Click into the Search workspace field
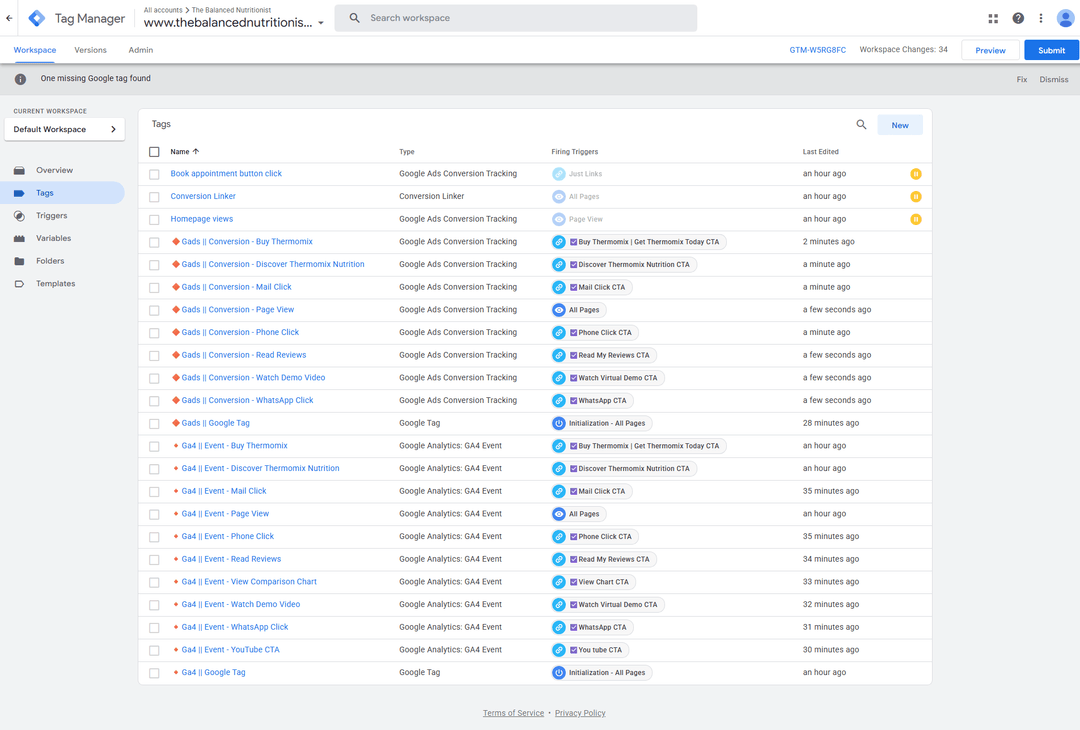 (x=515, y=18)
